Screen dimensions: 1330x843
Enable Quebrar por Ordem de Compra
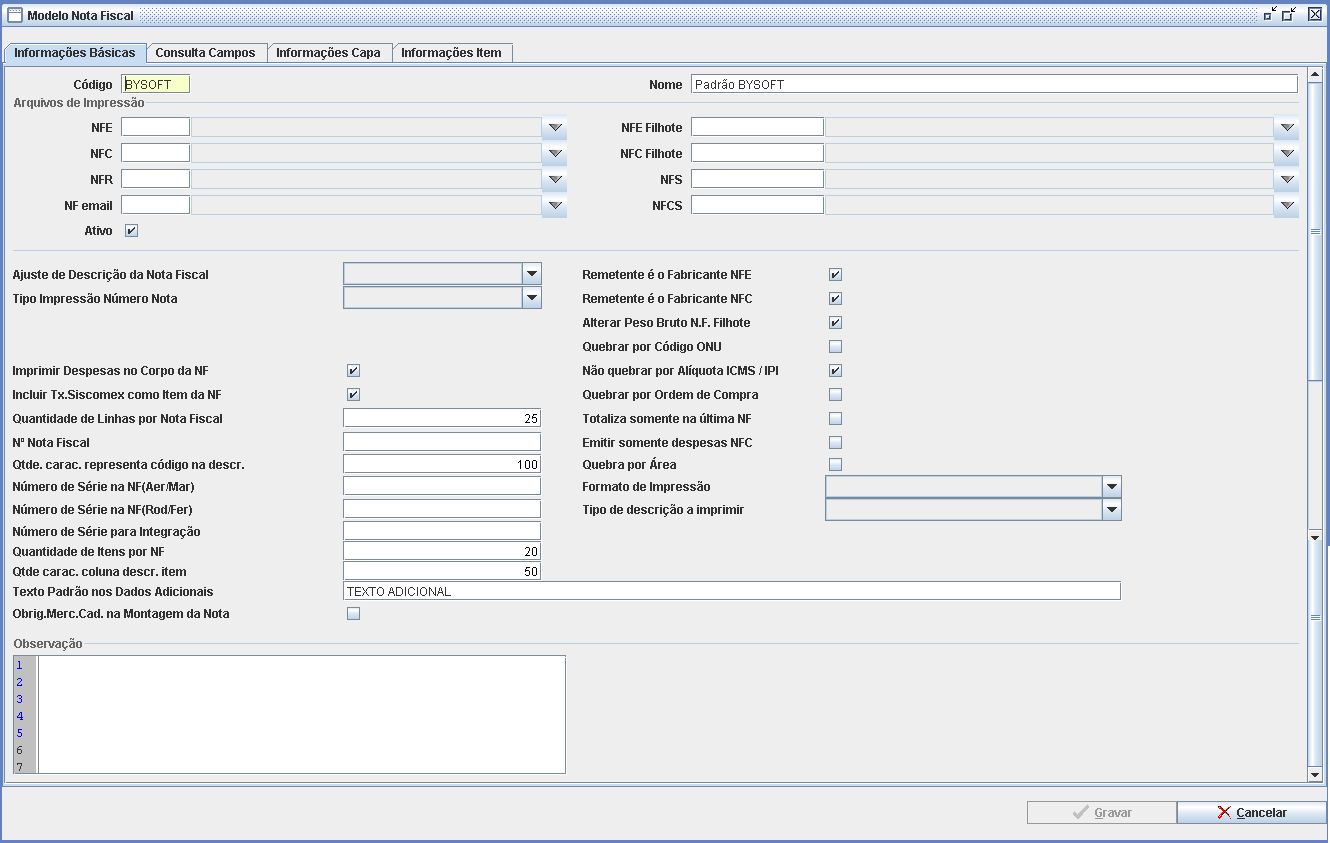click(x=836, y=395)
